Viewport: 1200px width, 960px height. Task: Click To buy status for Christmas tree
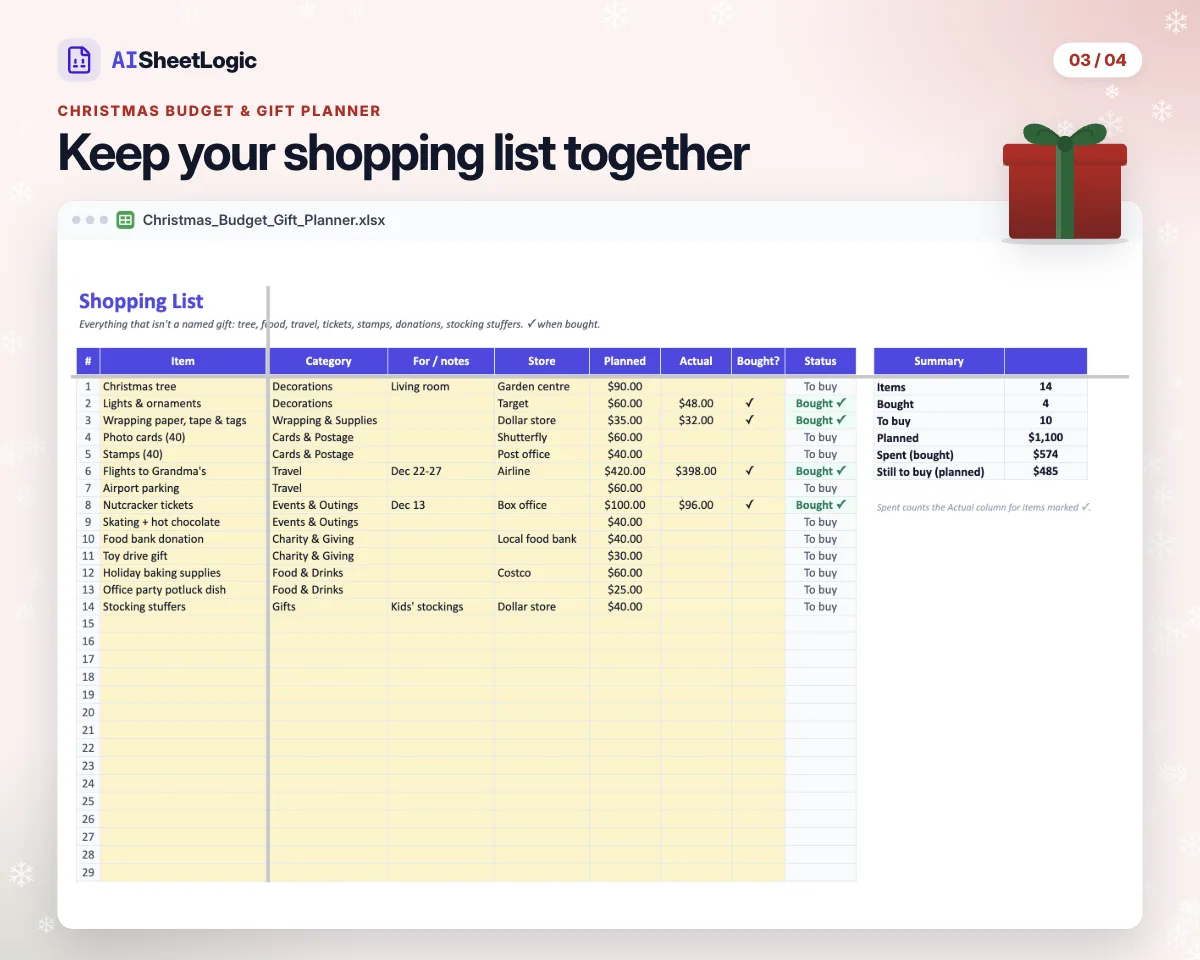[x=821, y=387]
